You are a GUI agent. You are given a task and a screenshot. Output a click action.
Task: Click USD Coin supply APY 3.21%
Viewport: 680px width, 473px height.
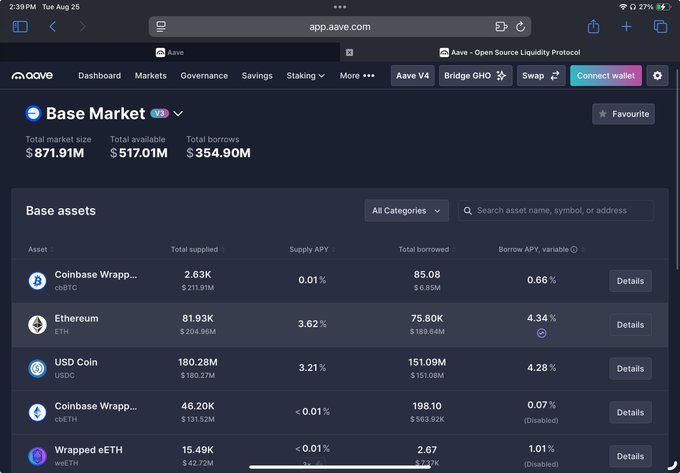[312, 368]
